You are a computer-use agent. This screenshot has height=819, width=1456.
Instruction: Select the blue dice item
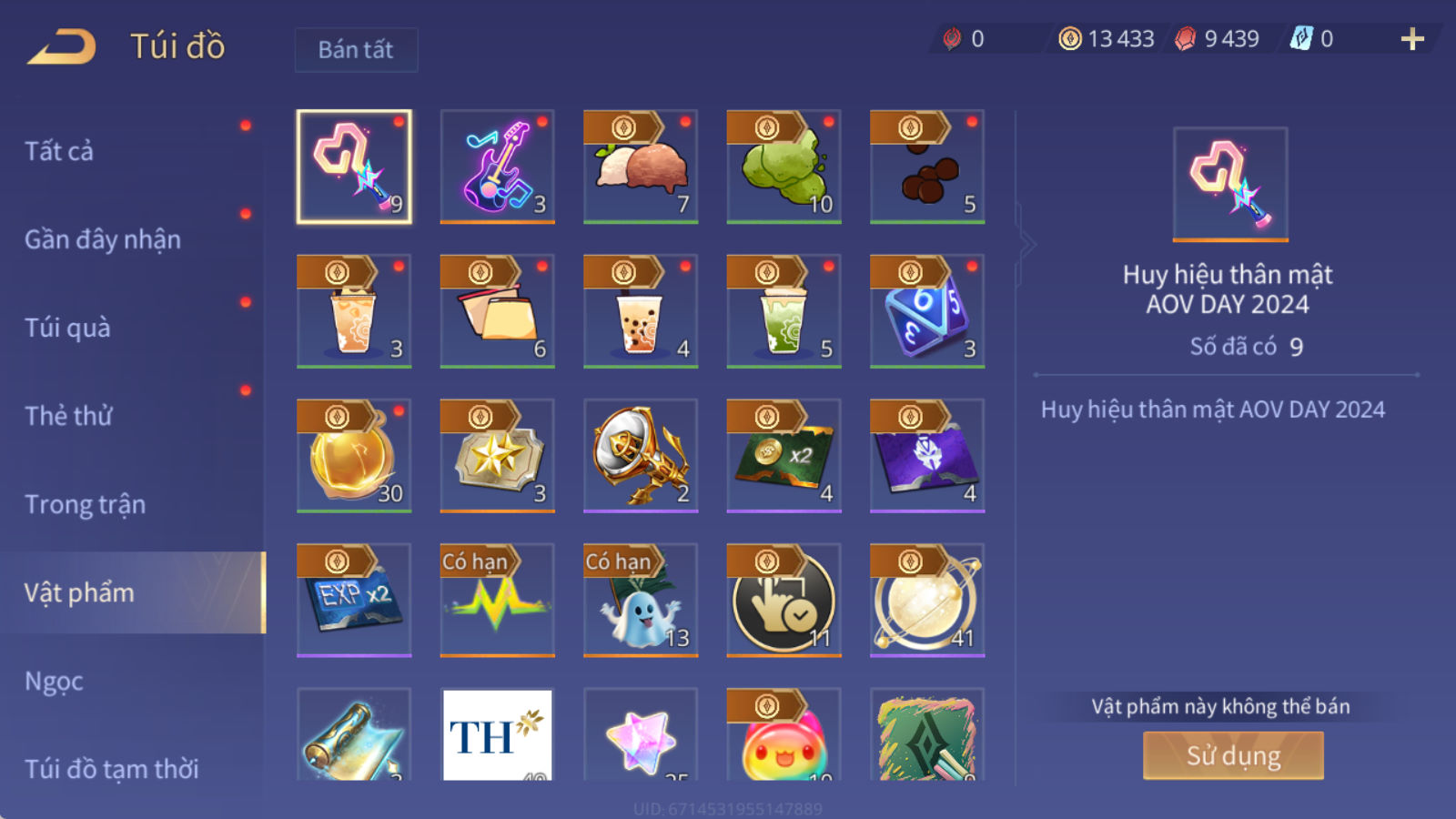point(927,311)
